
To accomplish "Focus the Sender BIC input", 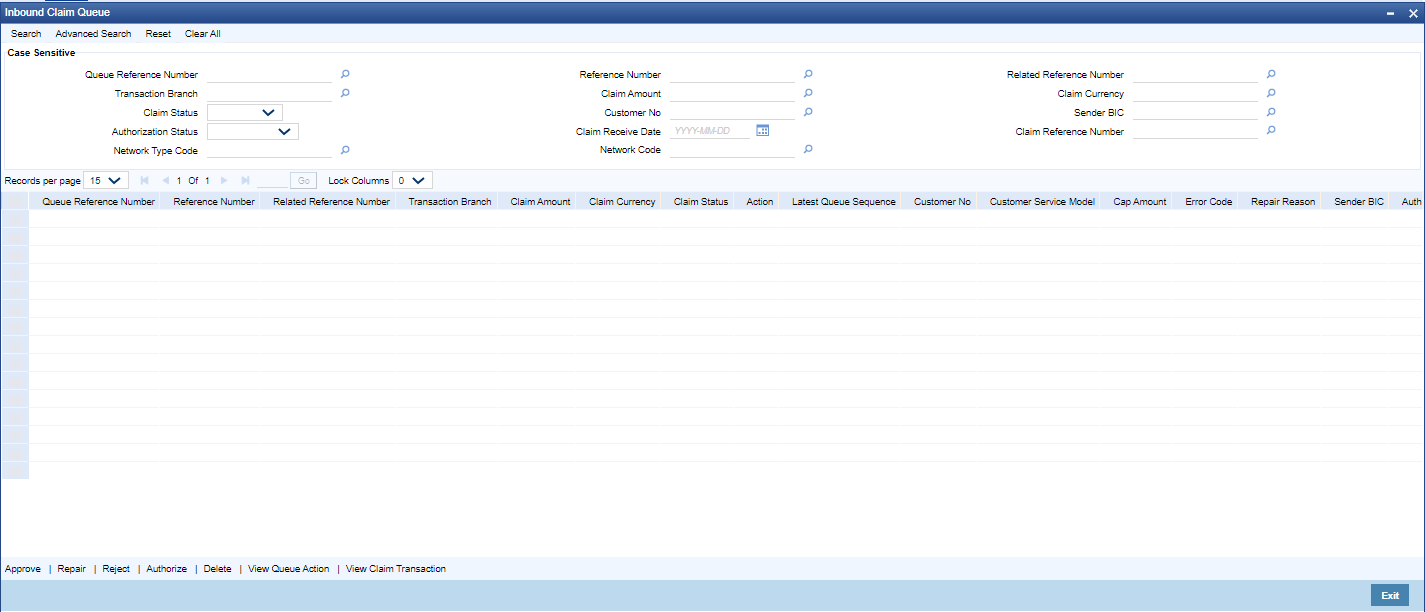I will (x=1195, y=112).
